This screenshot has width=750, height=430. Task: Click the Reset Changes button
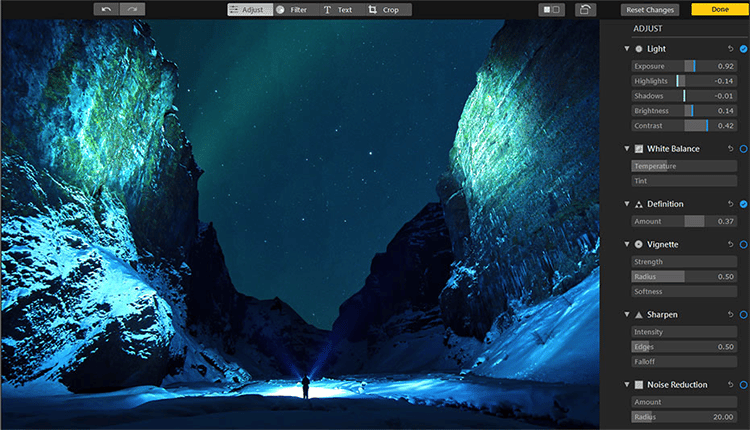(650, 9)
